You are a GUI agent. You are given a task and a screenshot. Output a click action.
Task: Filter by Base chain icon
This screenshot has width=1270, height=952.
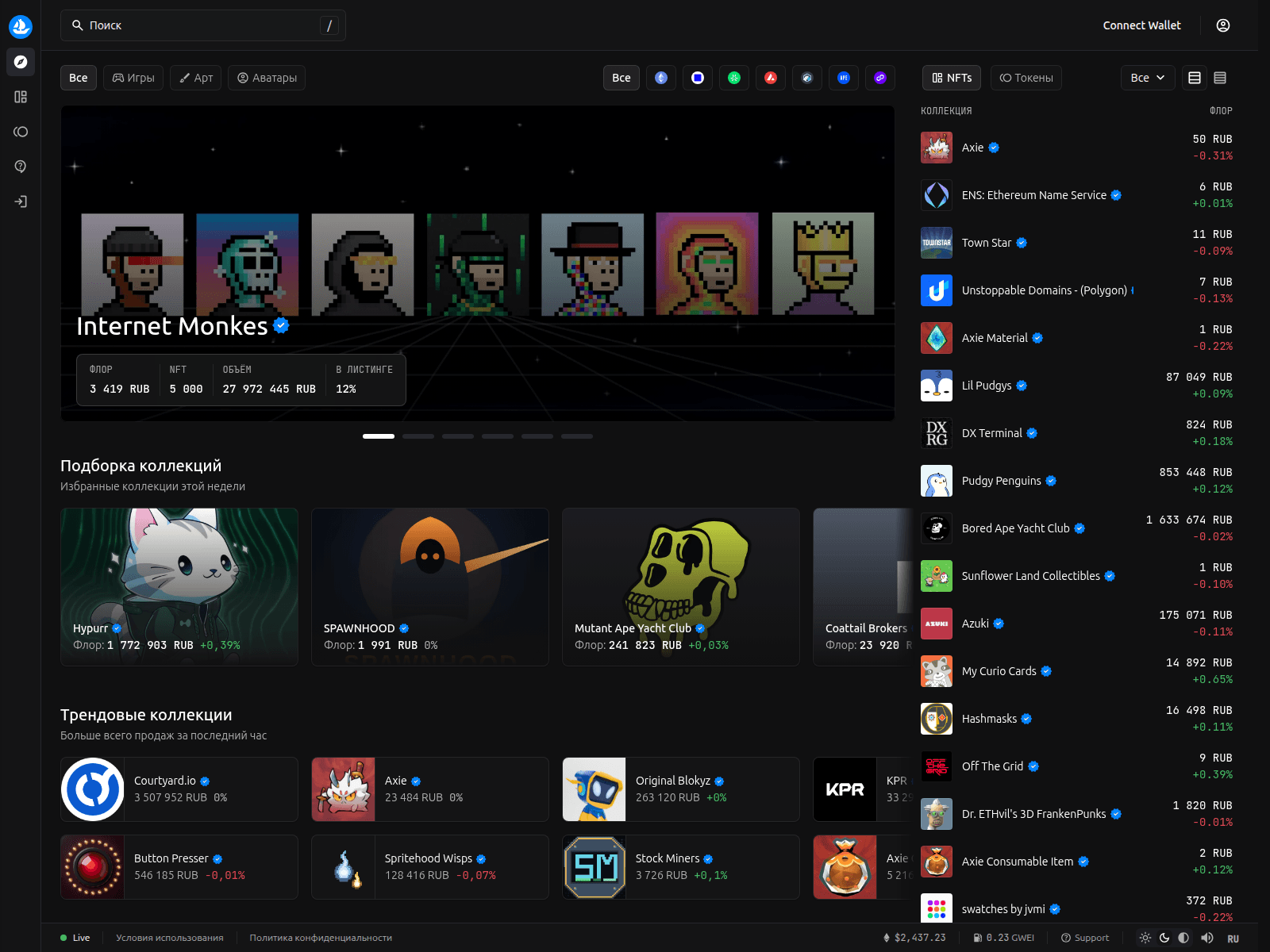[x=698, y=78]
